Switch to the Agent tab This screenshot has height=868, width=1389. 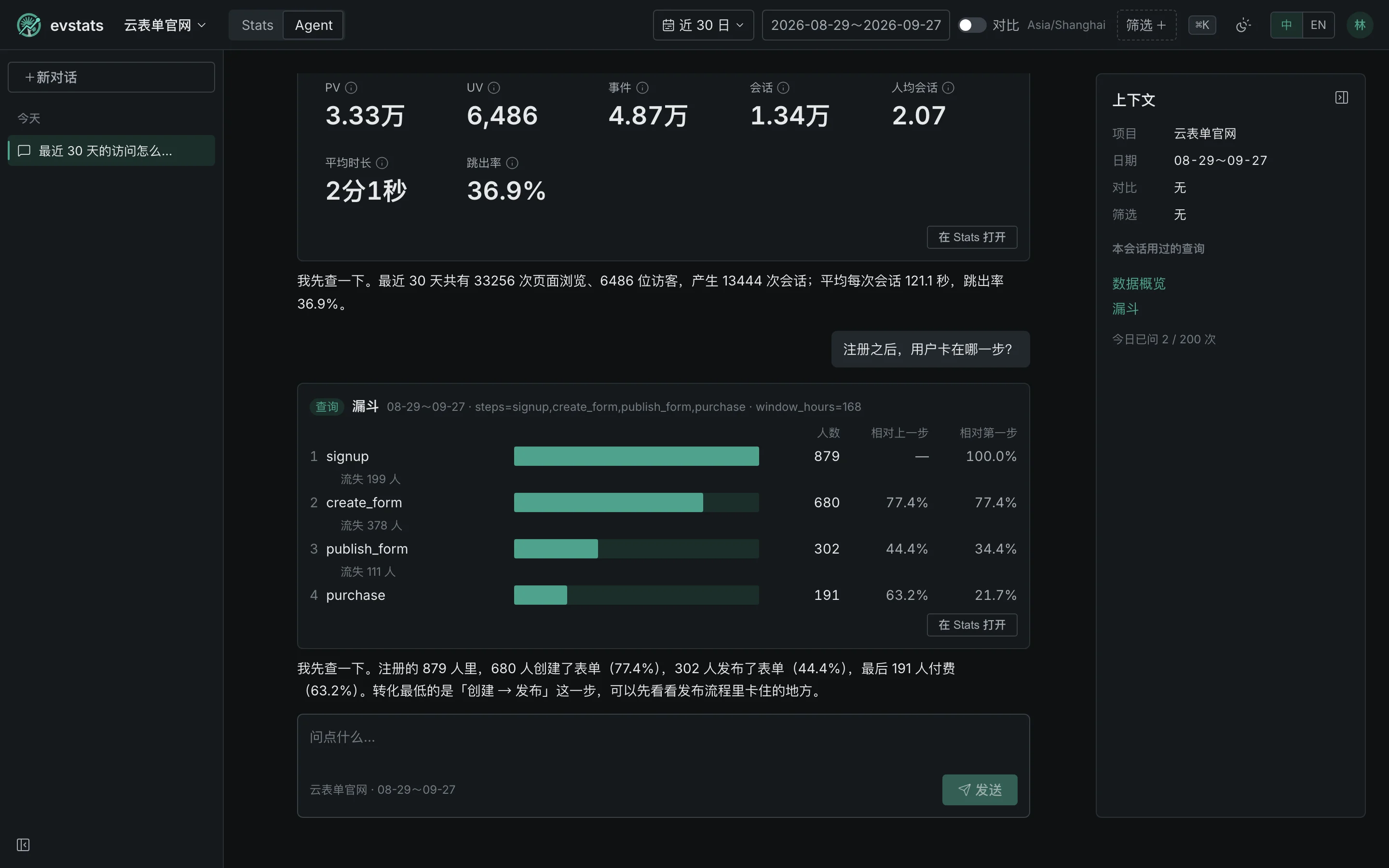[313, 25]
